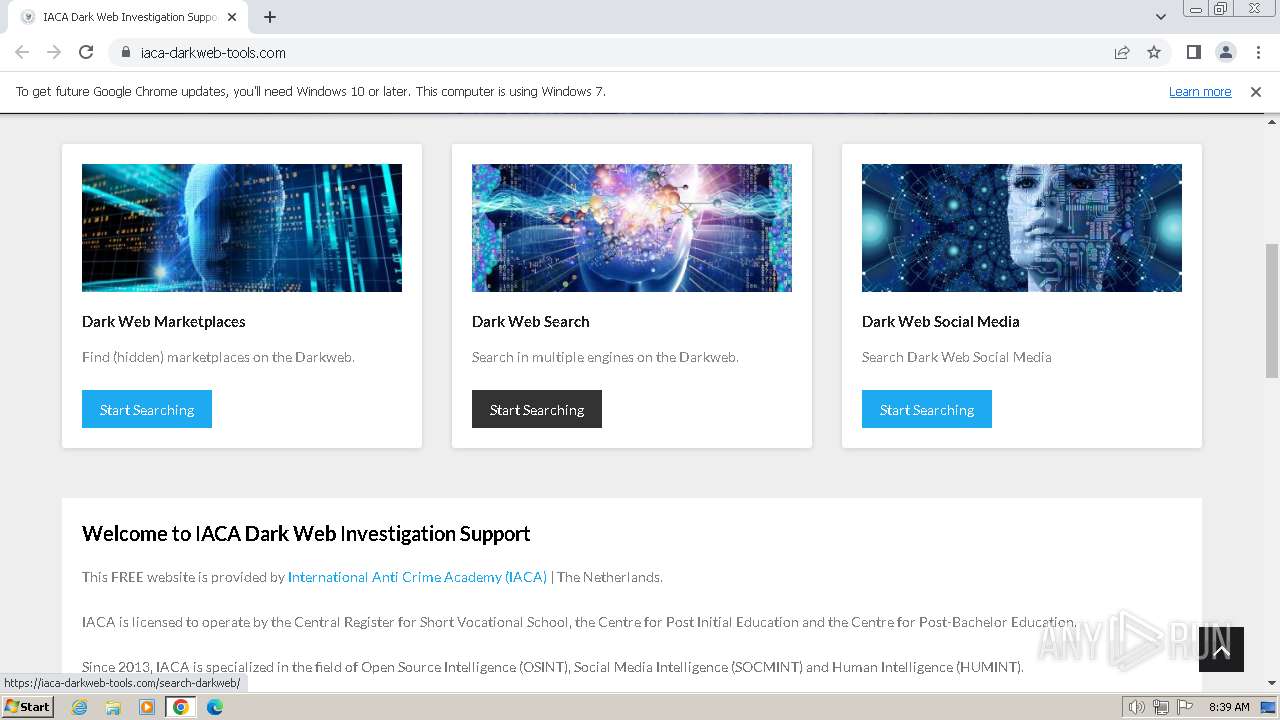The image size is (1280, 720).
Task: Open a new browser tab
Action: pos(270,17)
